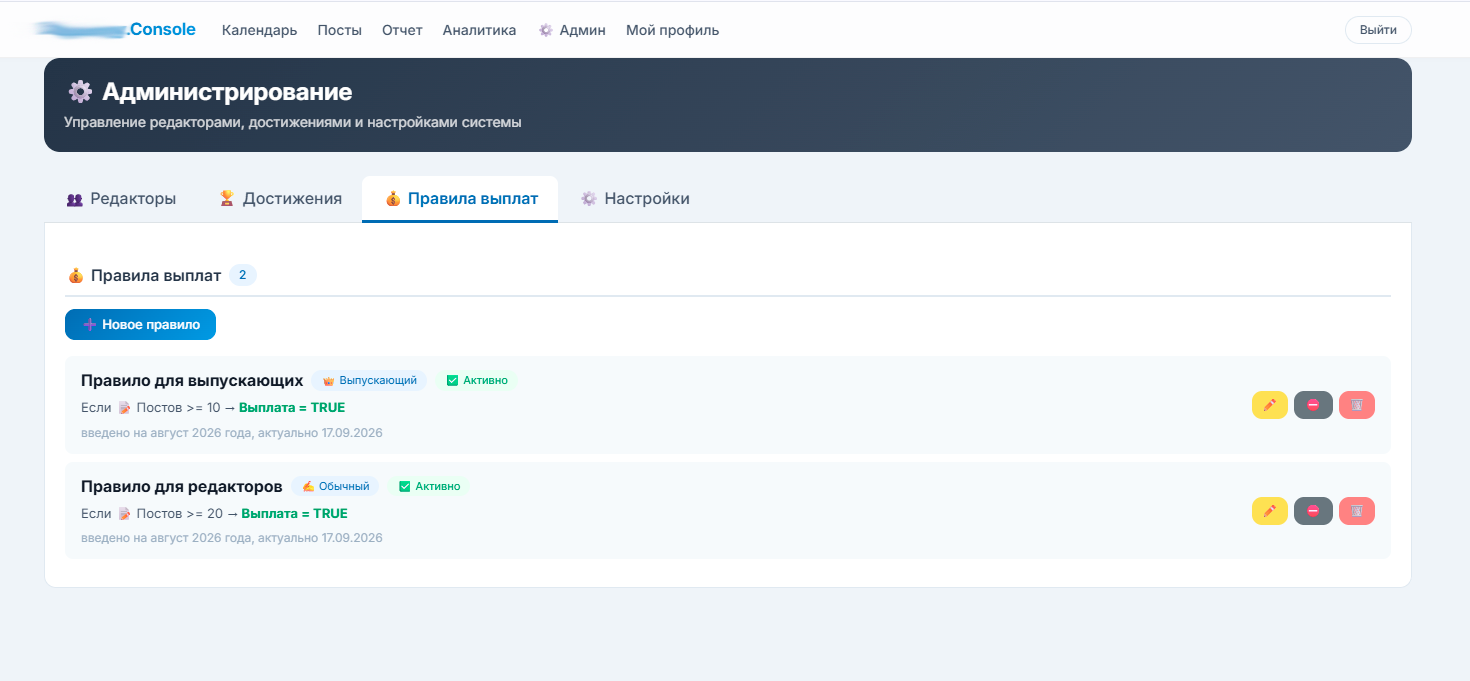
Task: Click the rule count badge "2"
Action: (x=243, y=275)
